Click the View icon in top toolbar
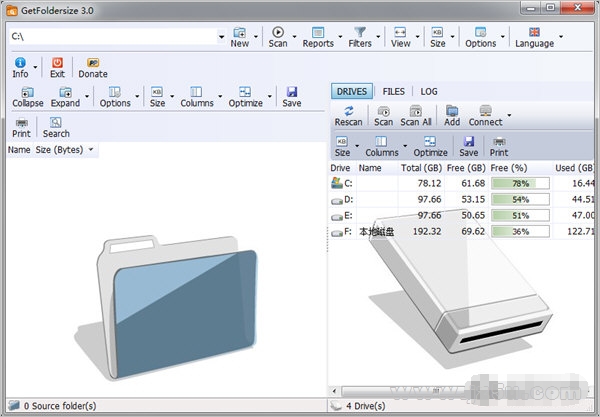 (x=400, y=37)
